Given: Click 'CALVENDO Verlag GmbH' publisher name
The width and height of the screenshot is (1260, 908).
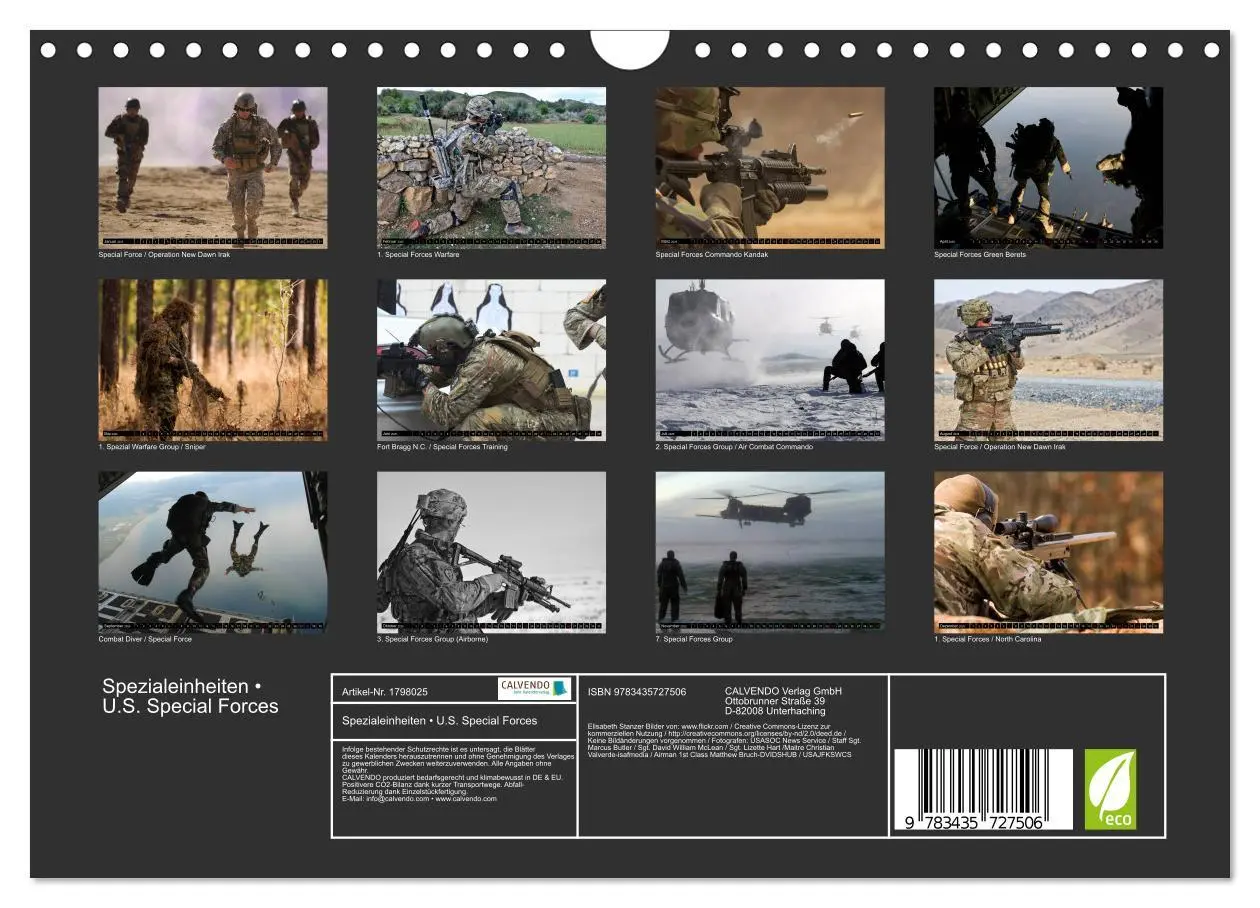Looking at the screenshot, I should [783, 691].
